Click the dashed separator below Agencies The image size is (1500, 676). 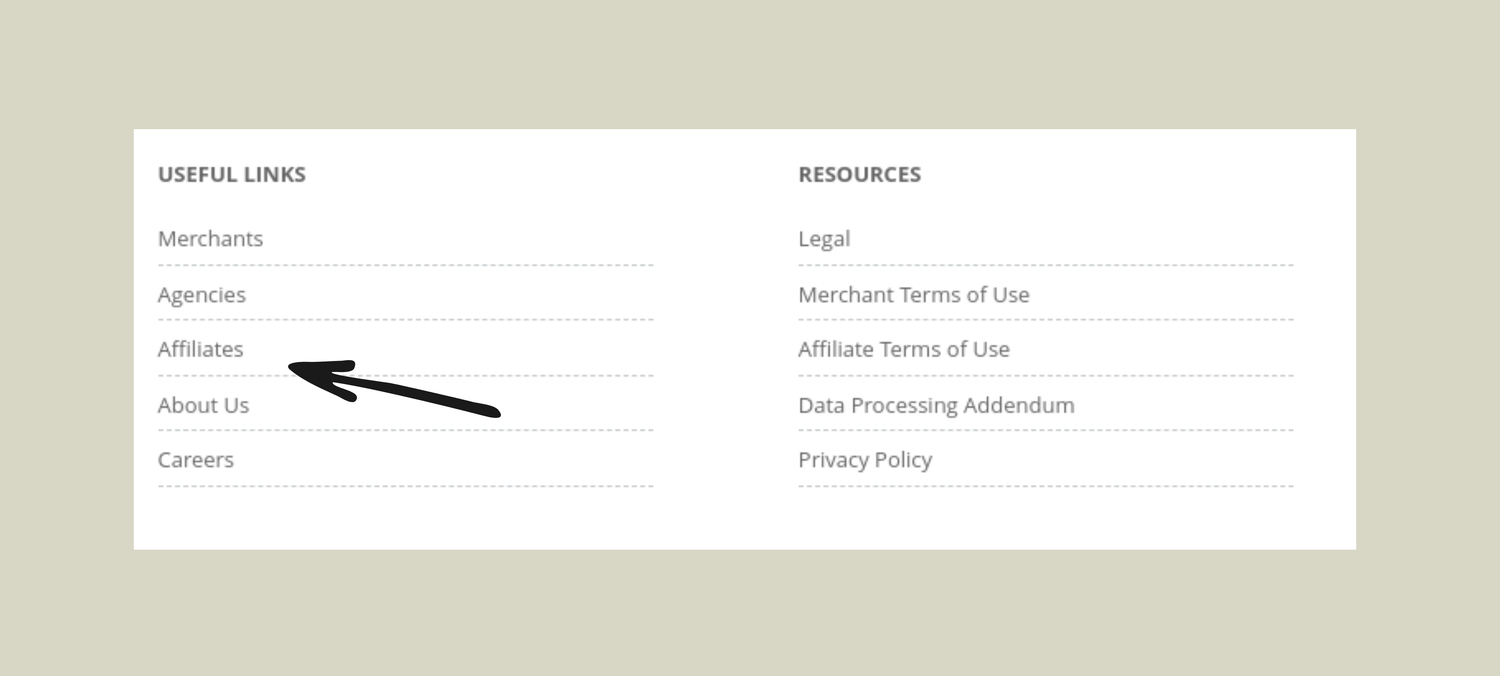pos(405,321)
